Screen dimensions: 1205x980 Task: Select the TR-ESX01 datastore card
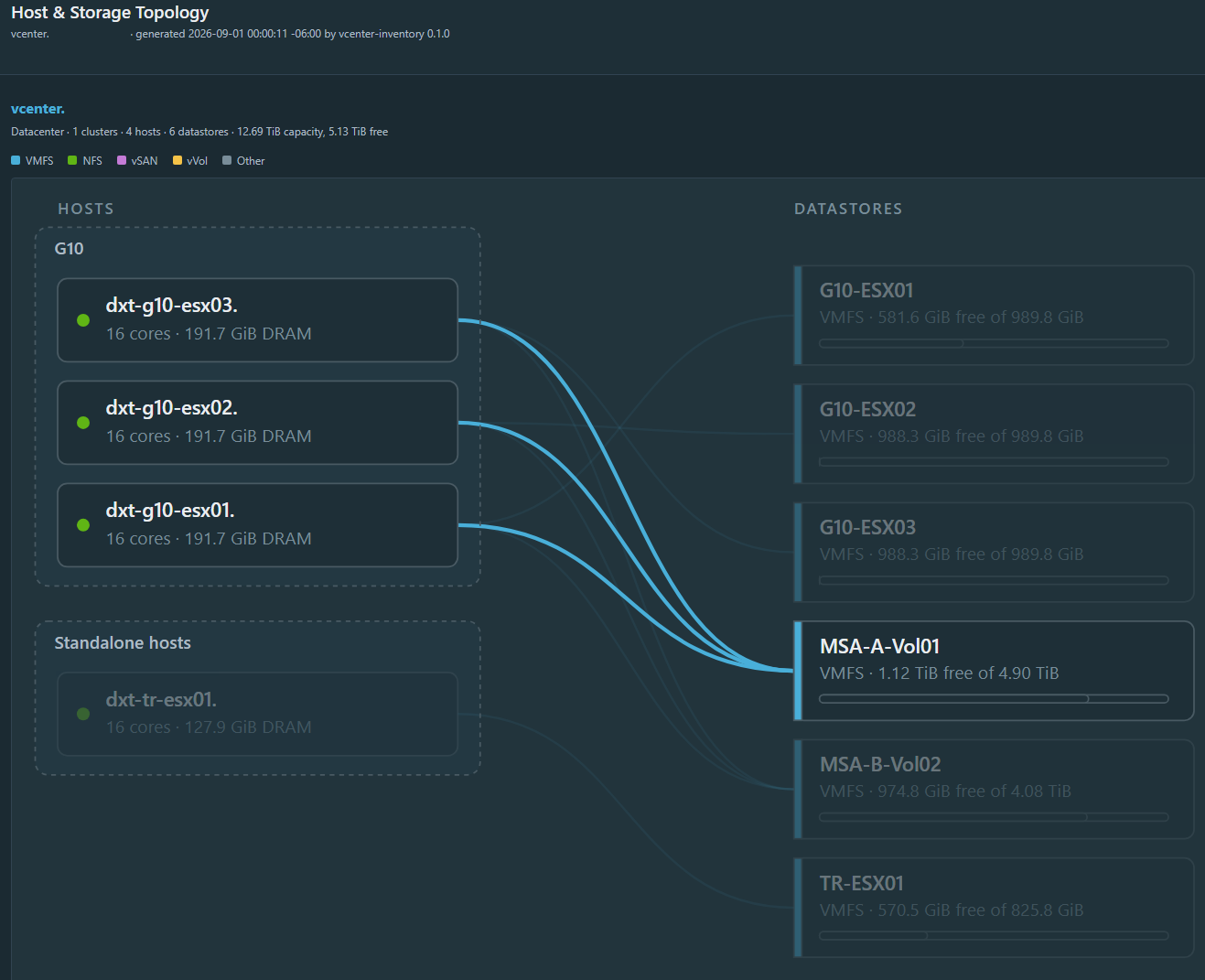(994, 908)
